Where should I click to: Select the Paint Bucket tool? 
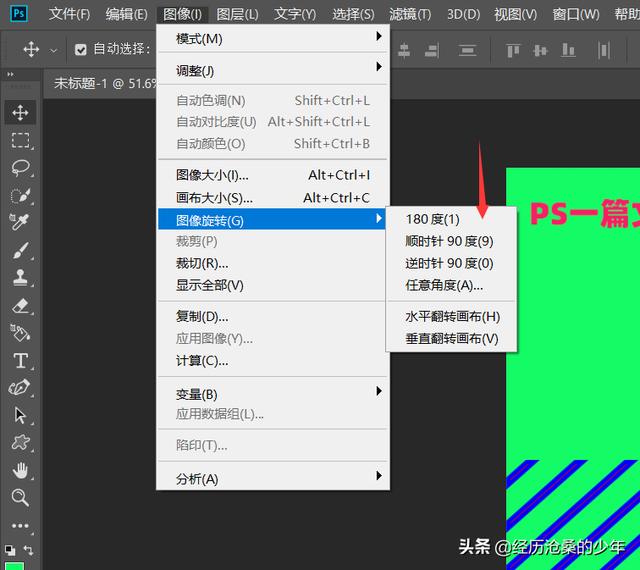[x=19, y=333]
